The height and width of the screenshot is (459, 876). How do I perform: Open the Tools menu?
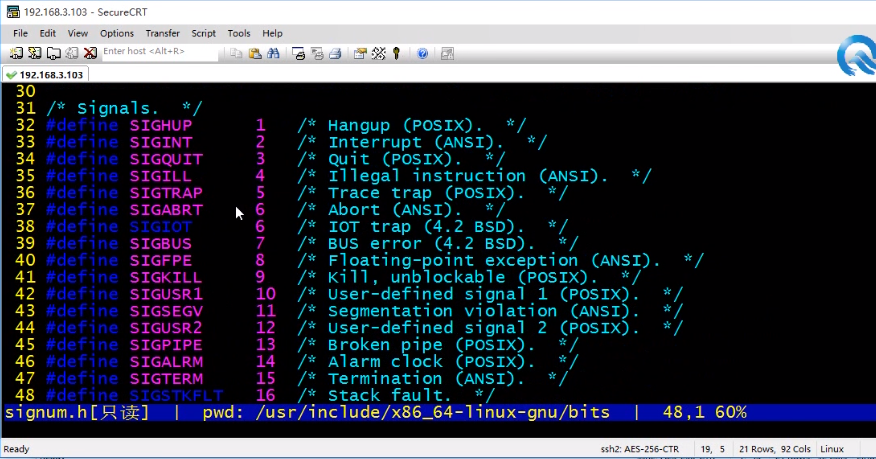pos(239,33)
